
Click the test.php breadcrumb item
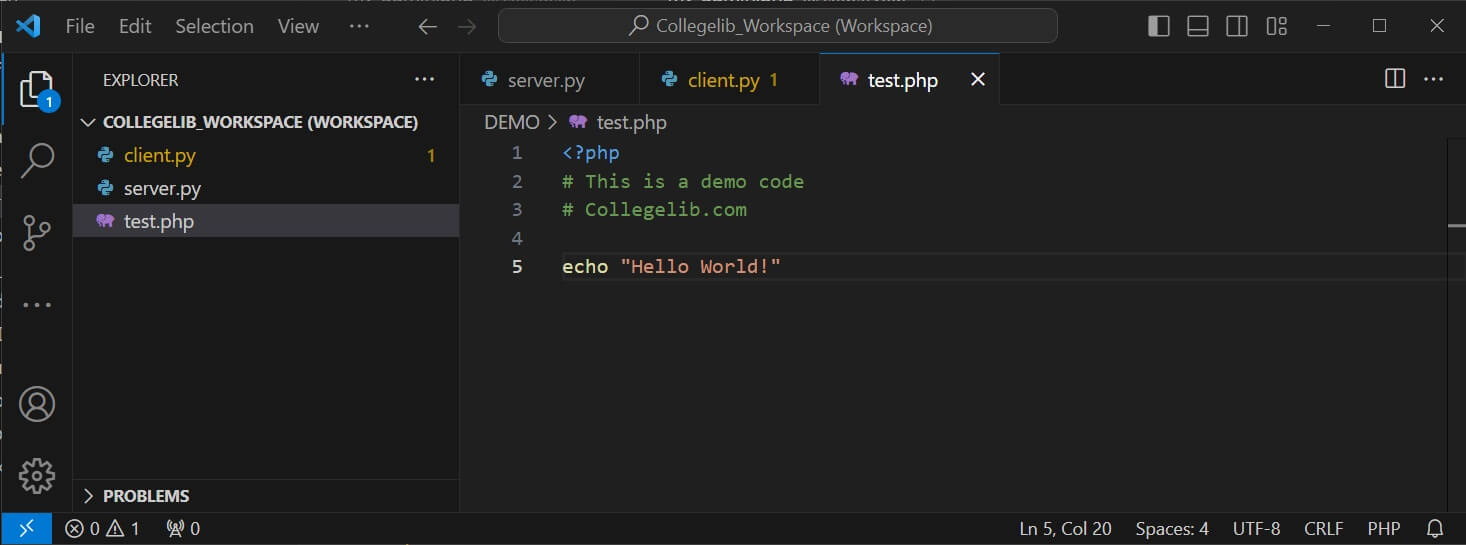click(631, 122)
